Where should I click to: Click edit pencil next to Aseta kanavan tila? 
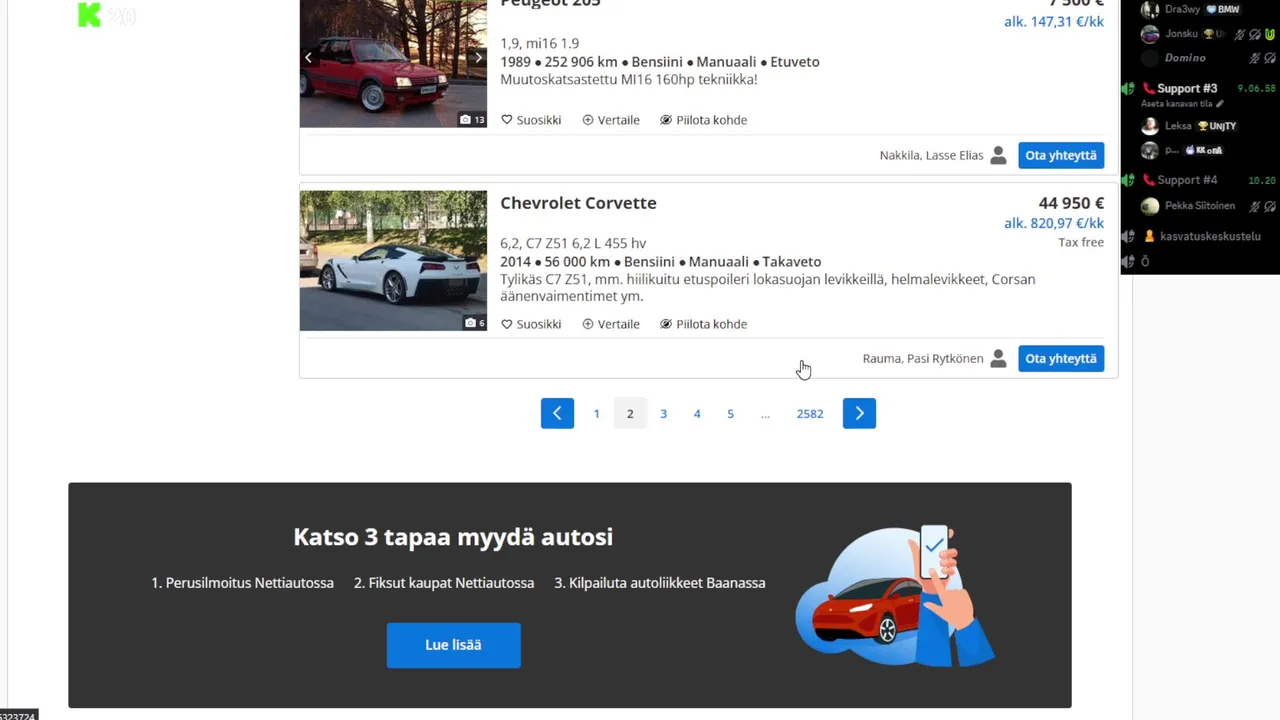(1219, 104)
